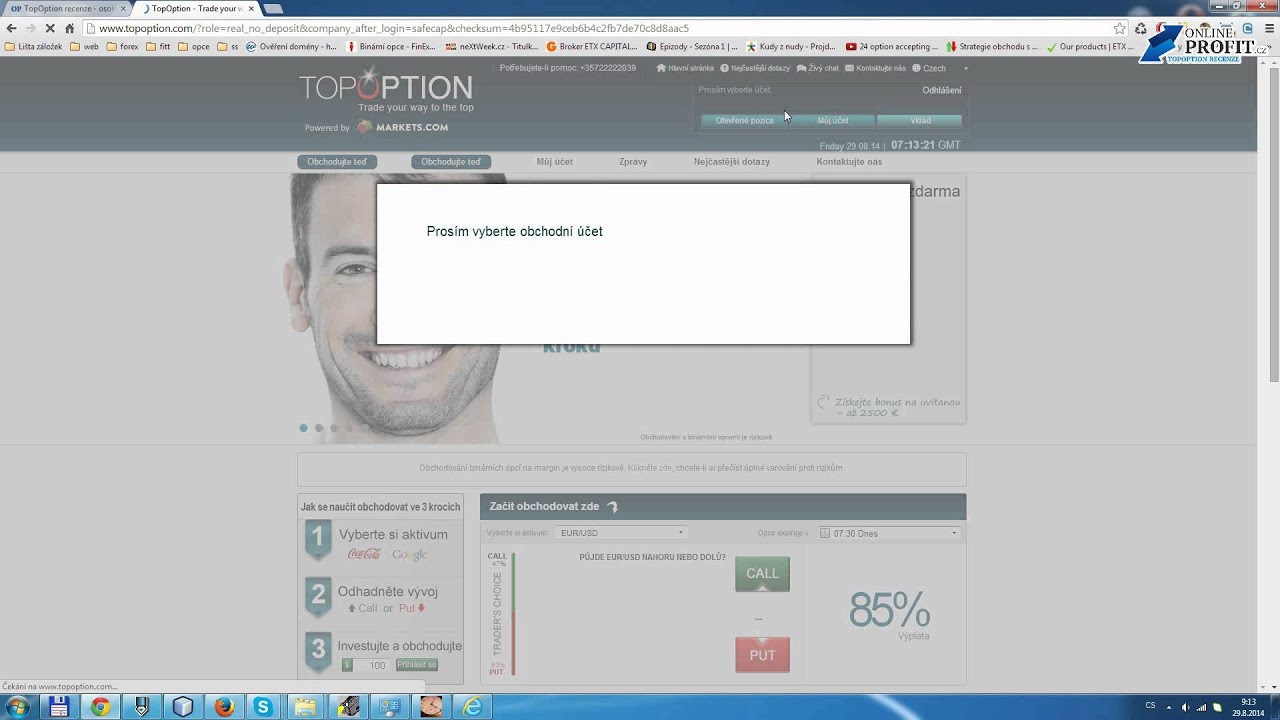
Task: Open the Kudy z nudy bookmark
Action: [x=790, y=46]
